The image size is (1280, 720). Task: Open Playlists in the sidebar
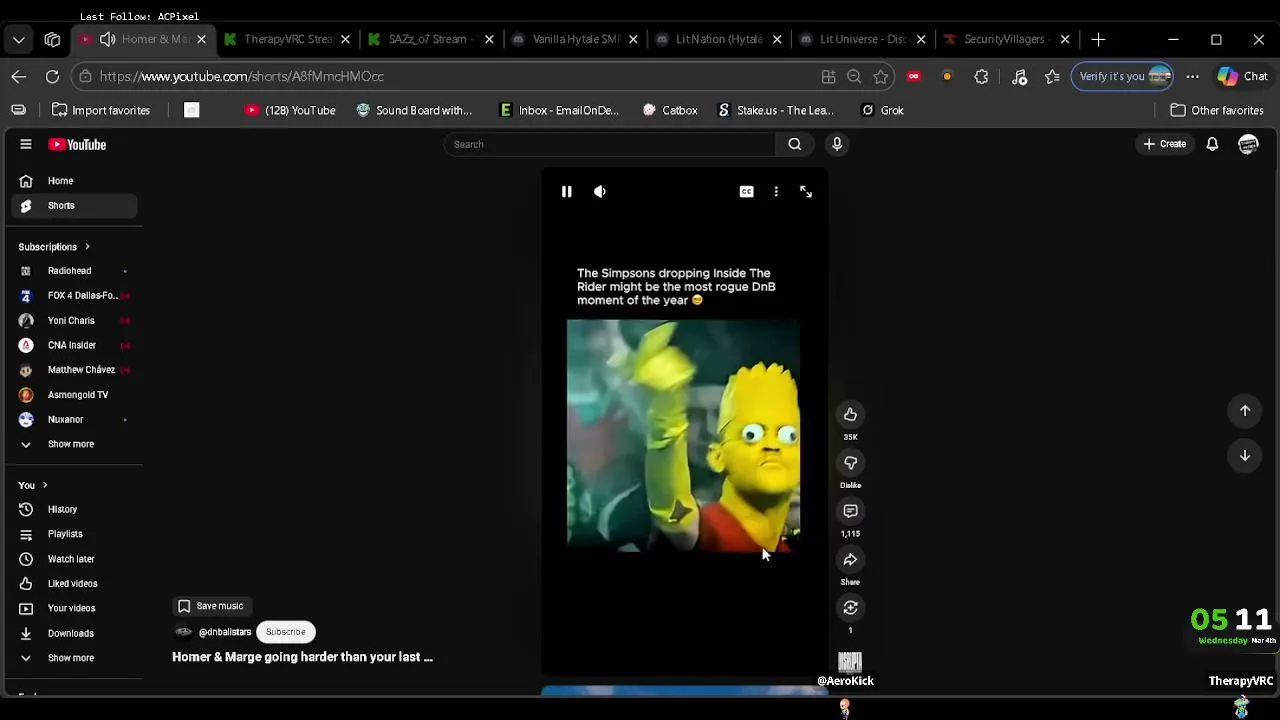tap(75, 534)
